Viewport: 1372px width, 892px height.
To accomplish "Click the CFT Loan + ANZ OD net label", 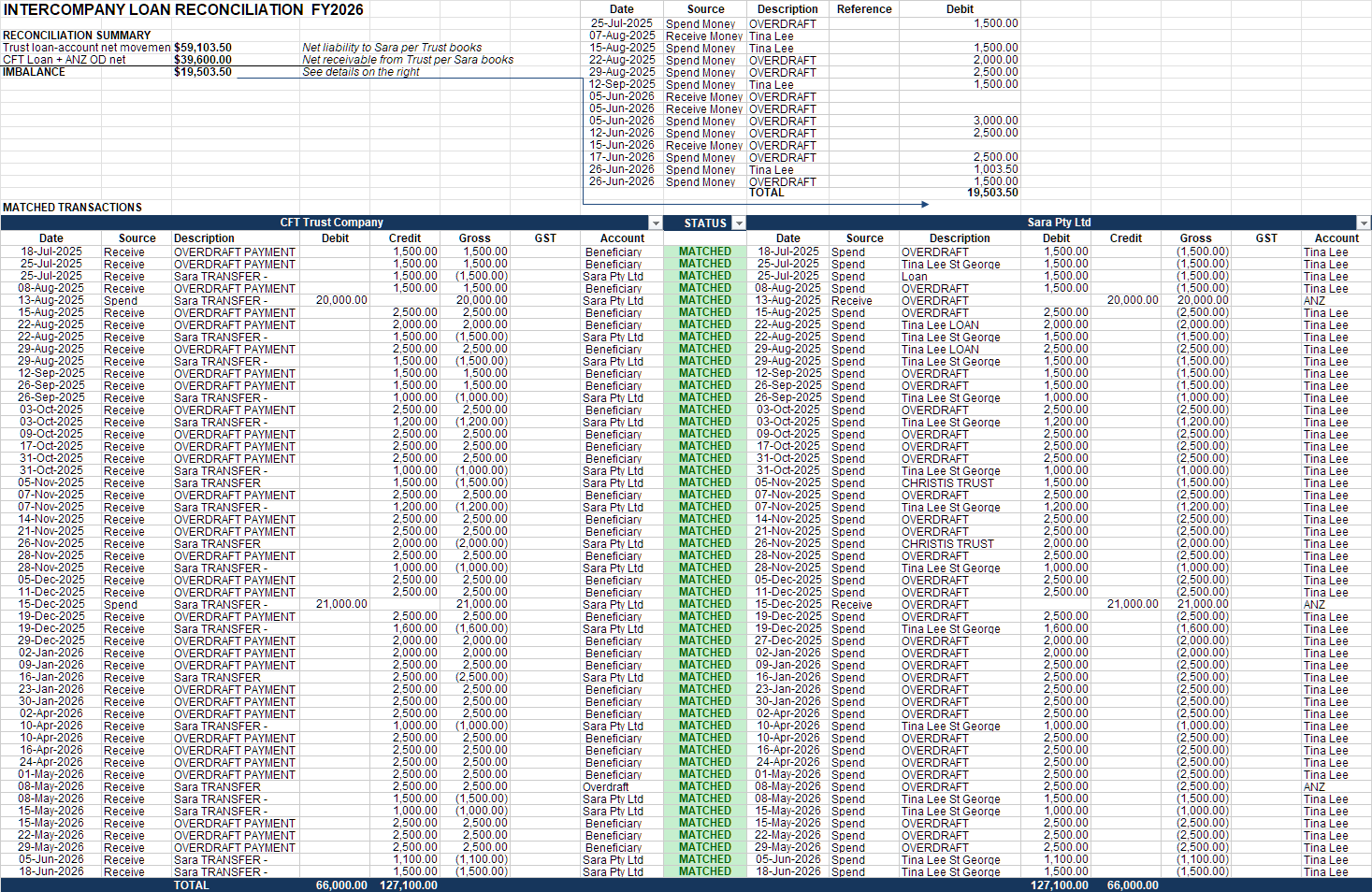I will pyautogui.click(x=65, y=60).
